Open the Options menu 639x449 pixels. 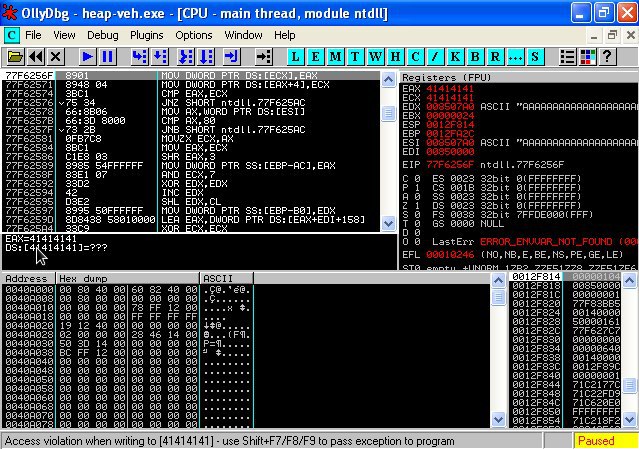[194, 35]
